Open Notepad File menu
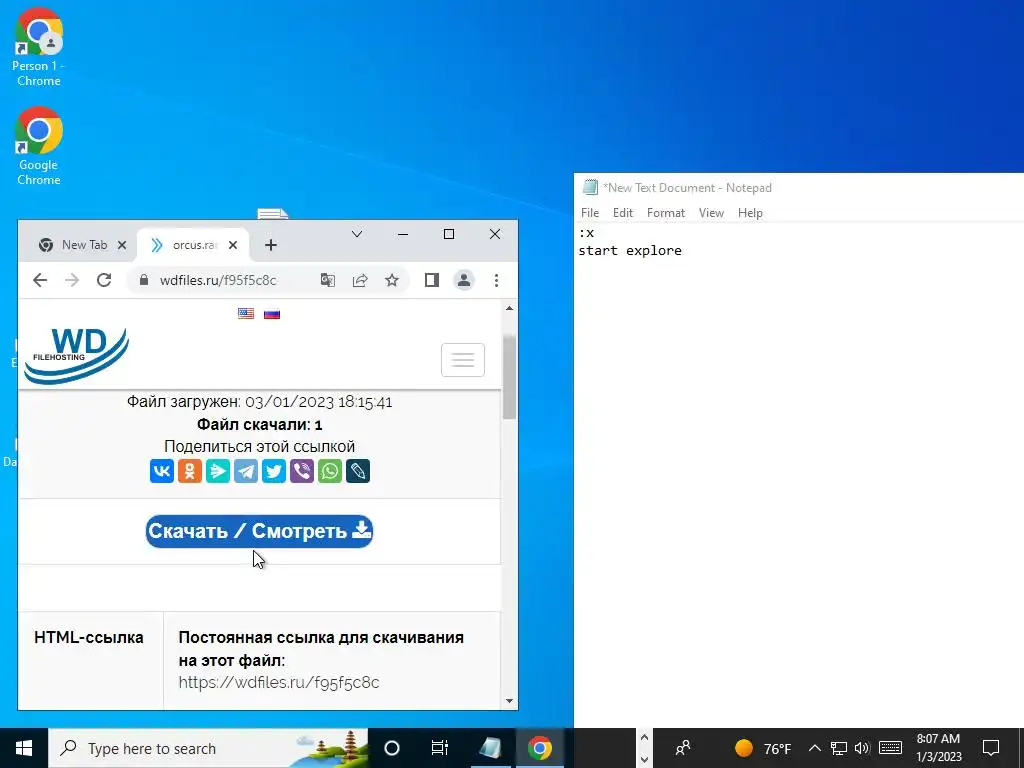The image size is (1024, 768). tap(590, 213)
